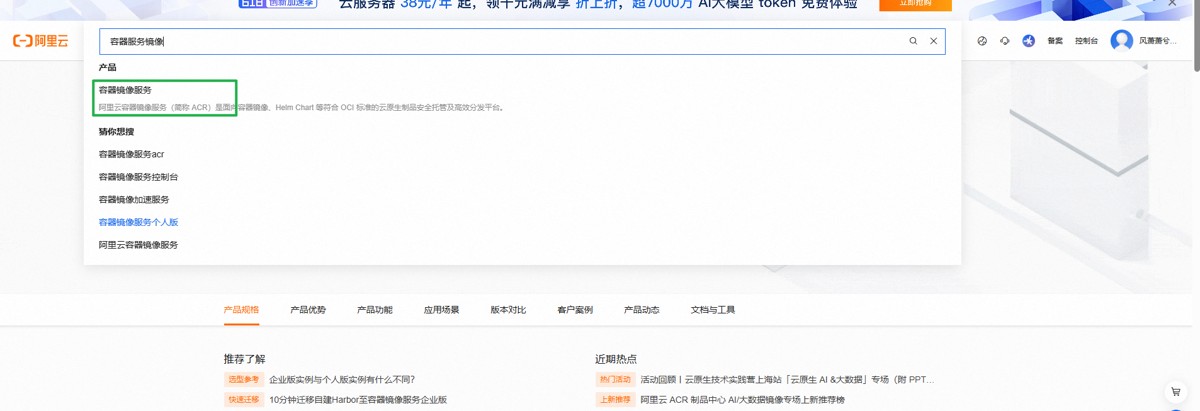Click the user avatar icon
The width and height of the screenshot is (1200, 411).
click(1122, 41)
